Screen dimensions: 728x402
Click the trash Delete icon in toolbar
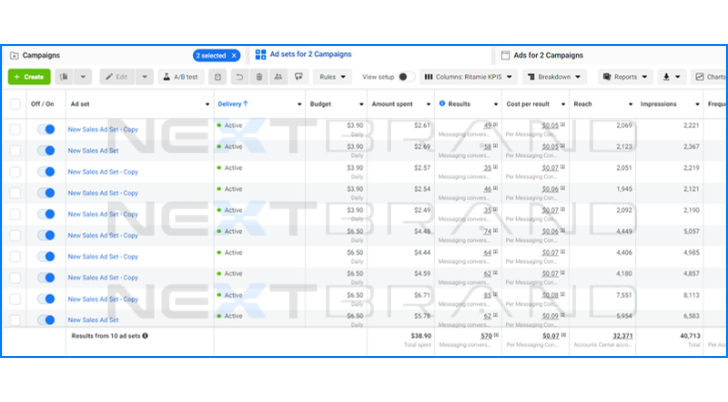(x=259, y=77)
